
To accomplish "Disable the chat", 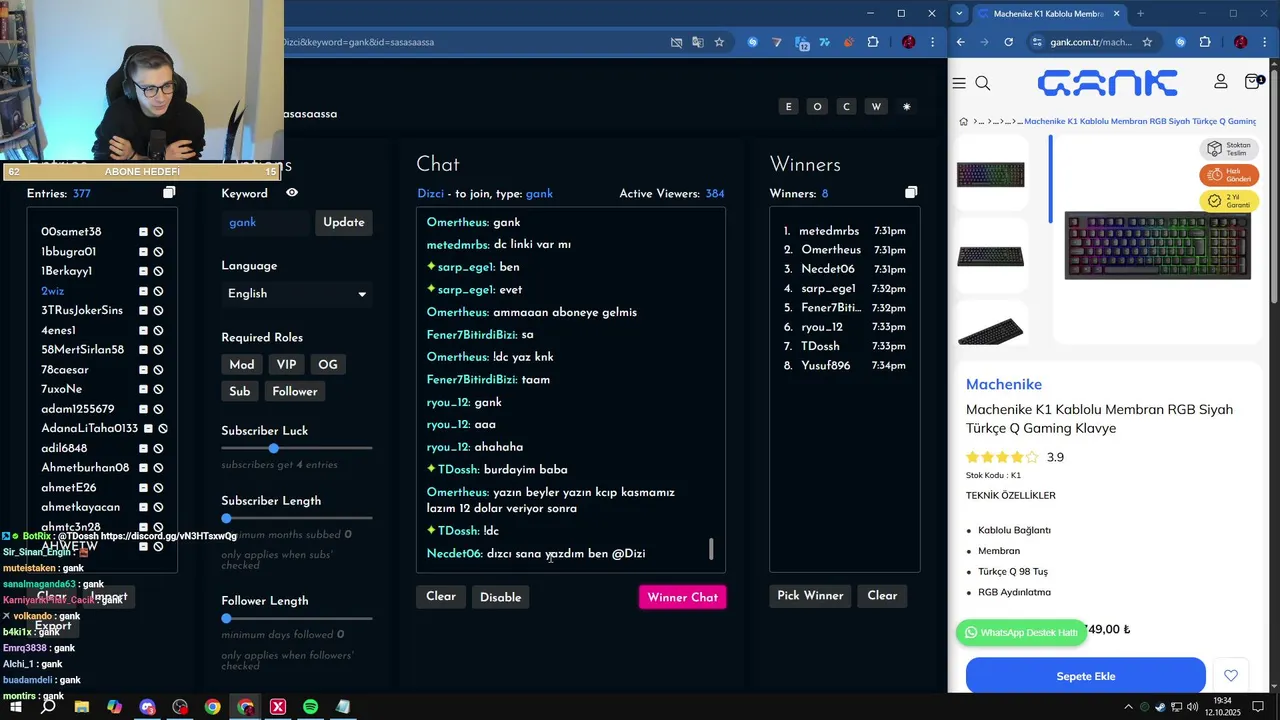I will pos(501,597).
